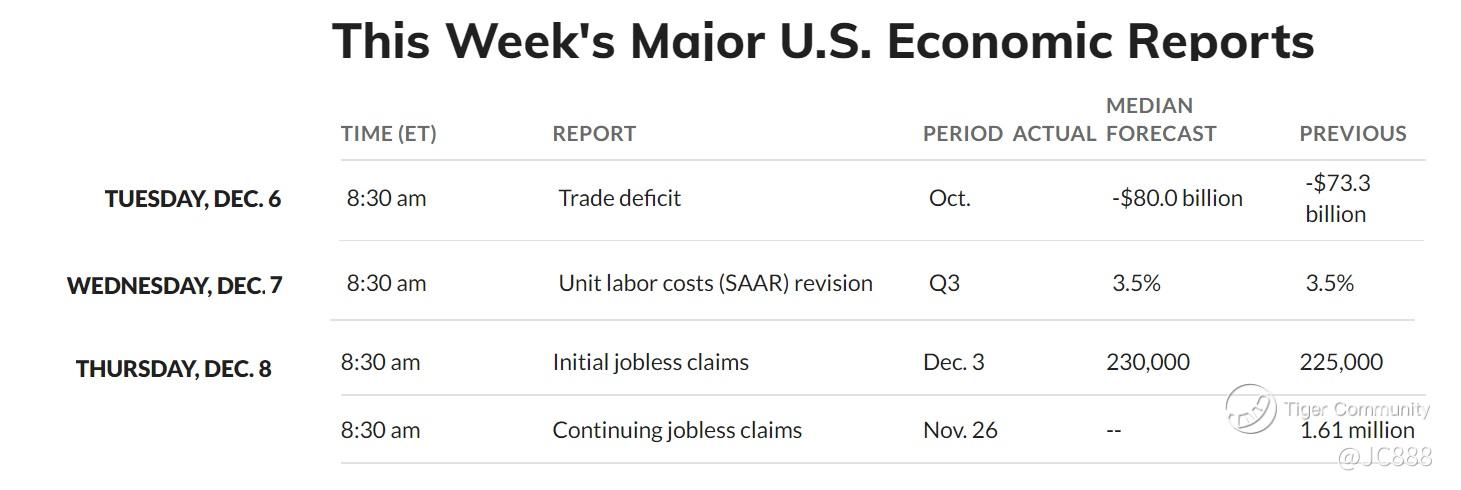Screen dimensions: 1461x490
Task: Select Unit labor costs (SAAR) revision
Action: 716,283
